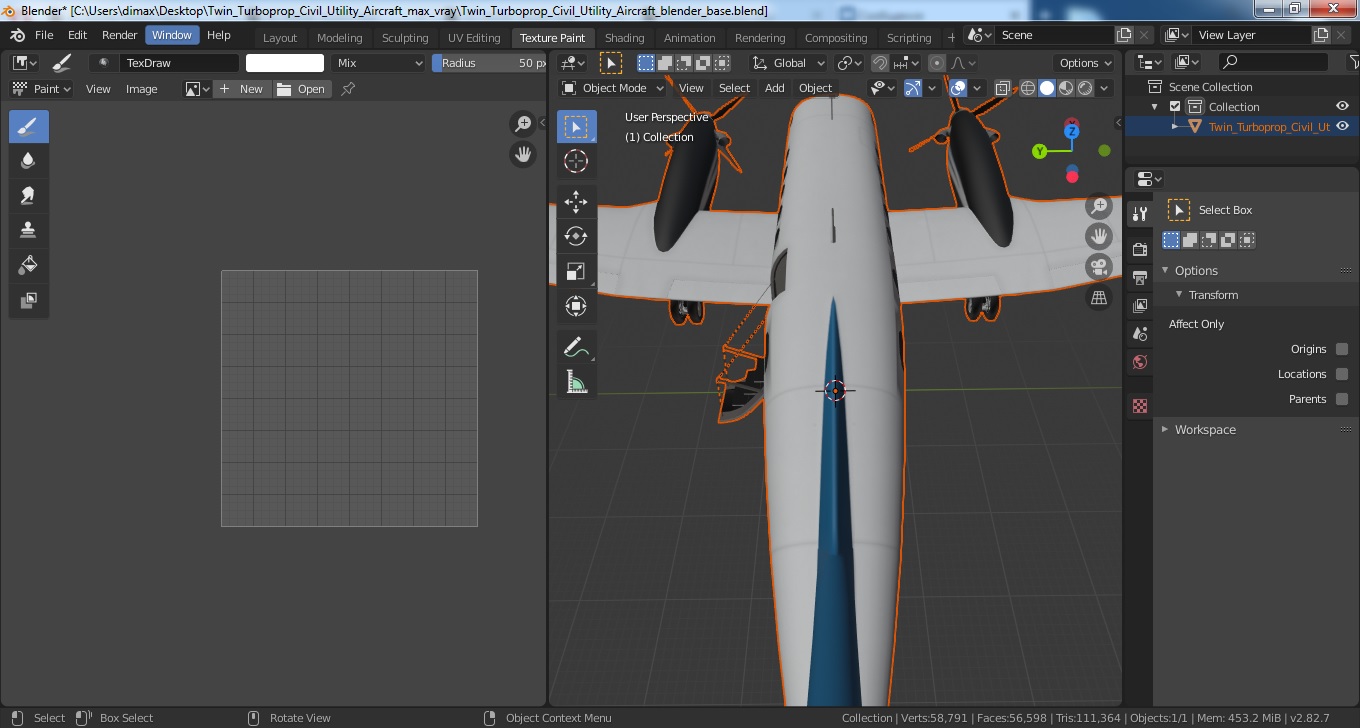Click the image editor pan hand icon
Viewport: 1360px width, 728px height.
point(523,154)
